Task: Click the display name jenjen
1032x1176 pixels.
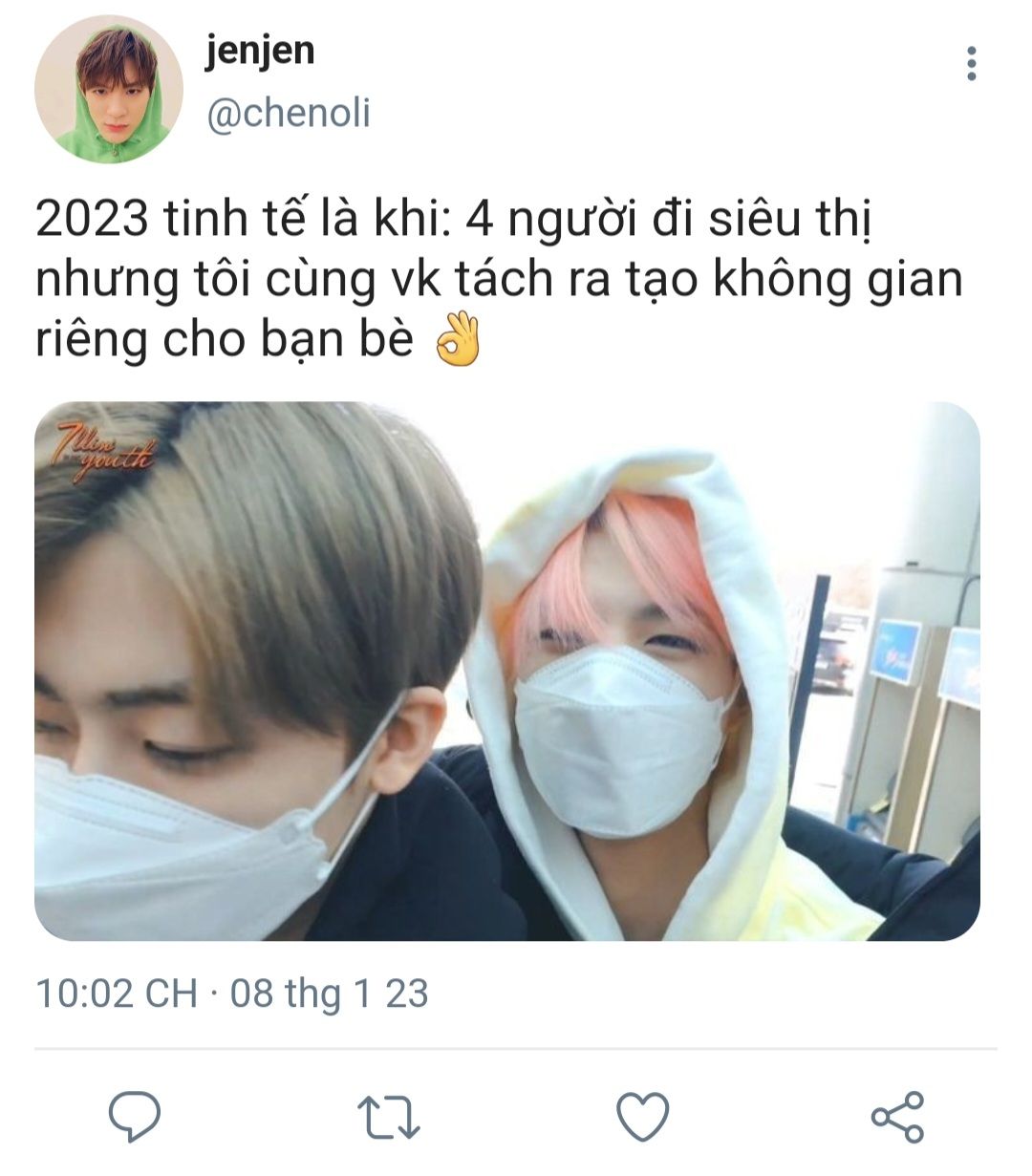Action: point(260,49)
